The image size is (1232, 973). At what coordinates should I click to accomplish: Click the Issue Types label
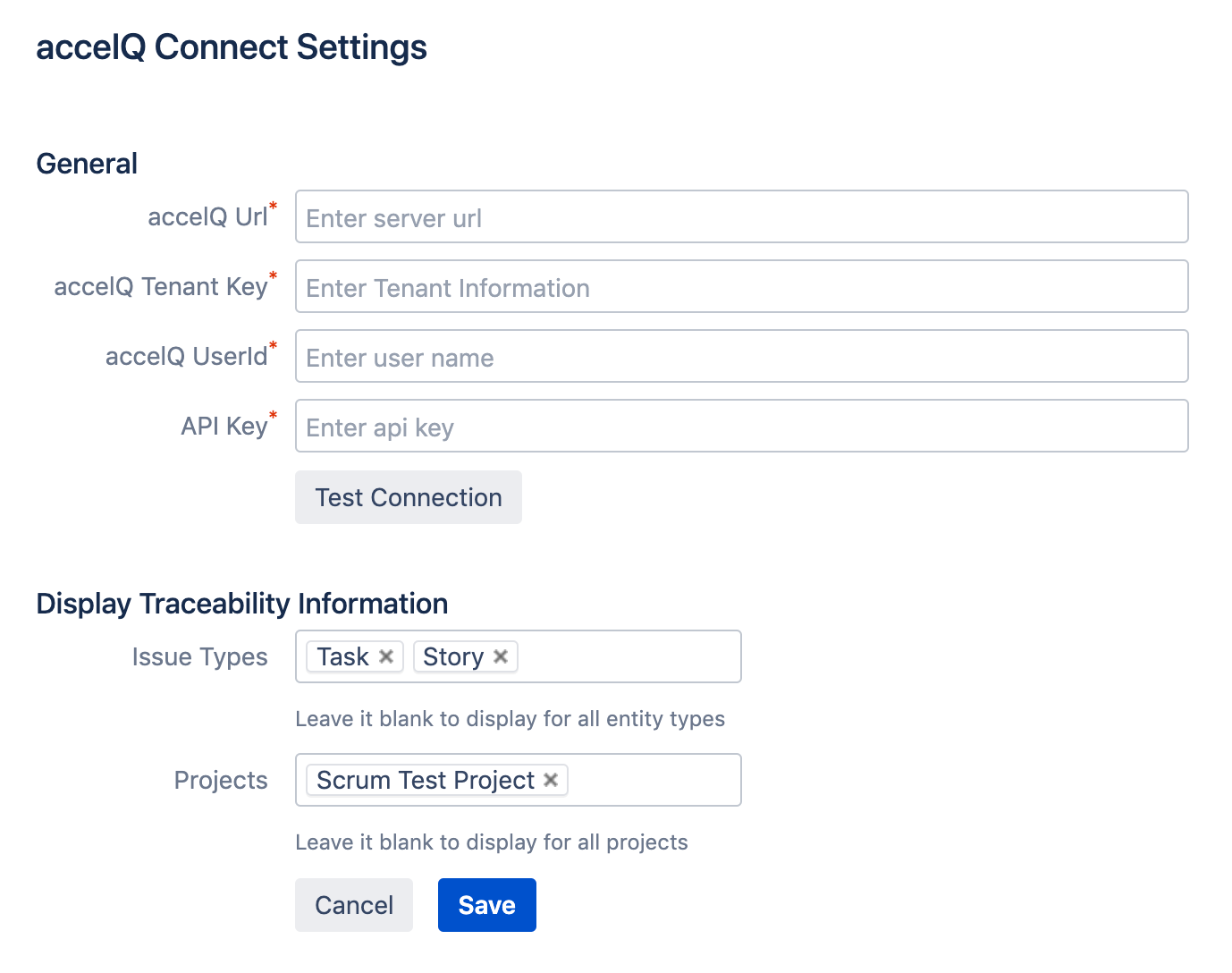200,656
